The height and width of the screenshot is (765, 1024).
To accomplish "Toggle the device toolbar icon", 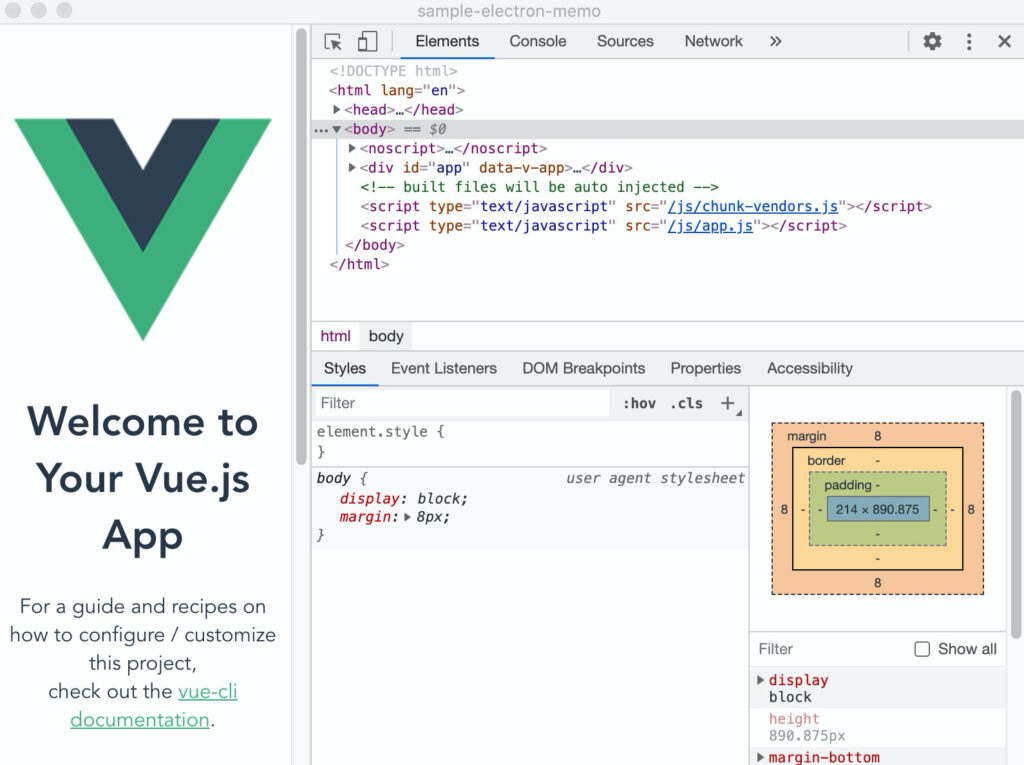I will (367, 41).
